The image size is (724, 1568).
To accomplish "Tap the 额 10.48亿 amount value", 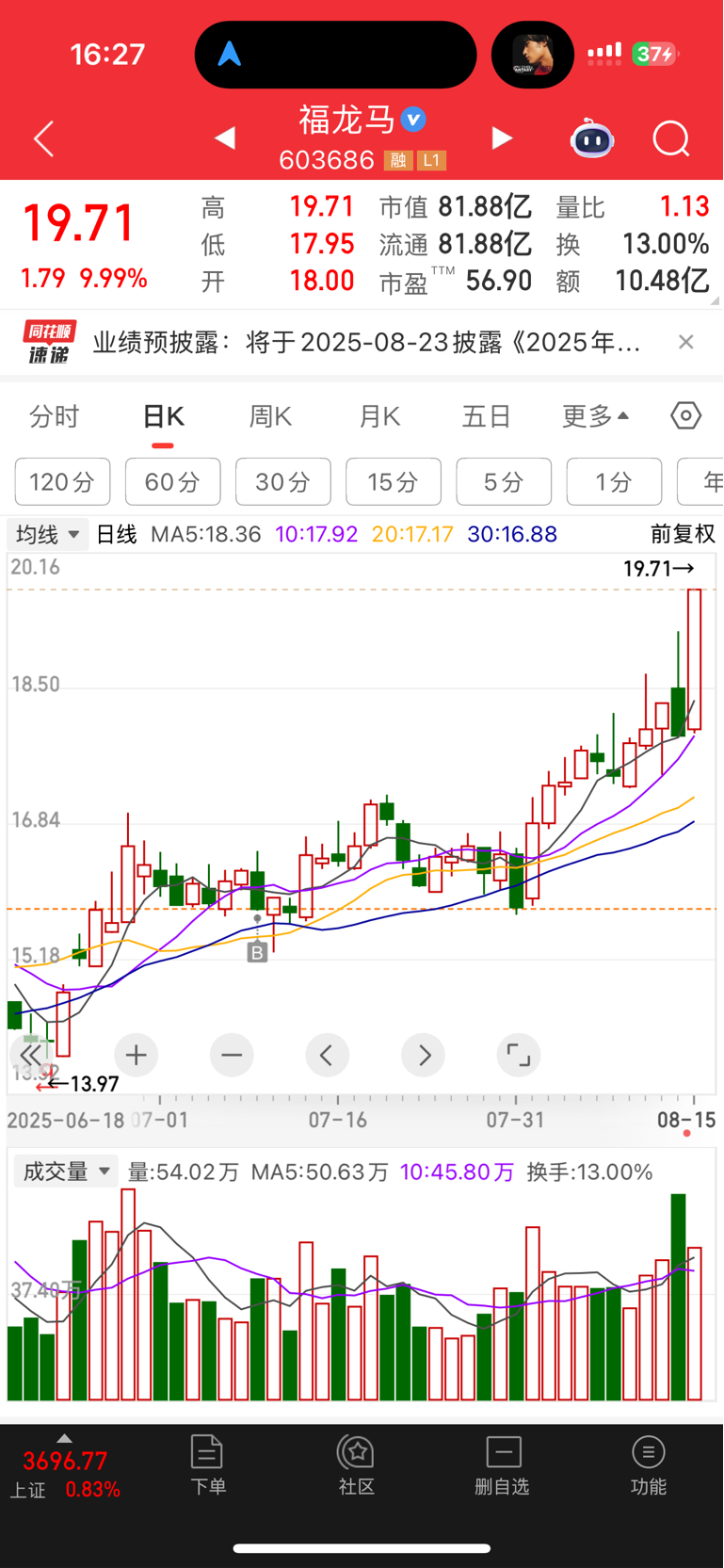I will [x=662, y=281].
